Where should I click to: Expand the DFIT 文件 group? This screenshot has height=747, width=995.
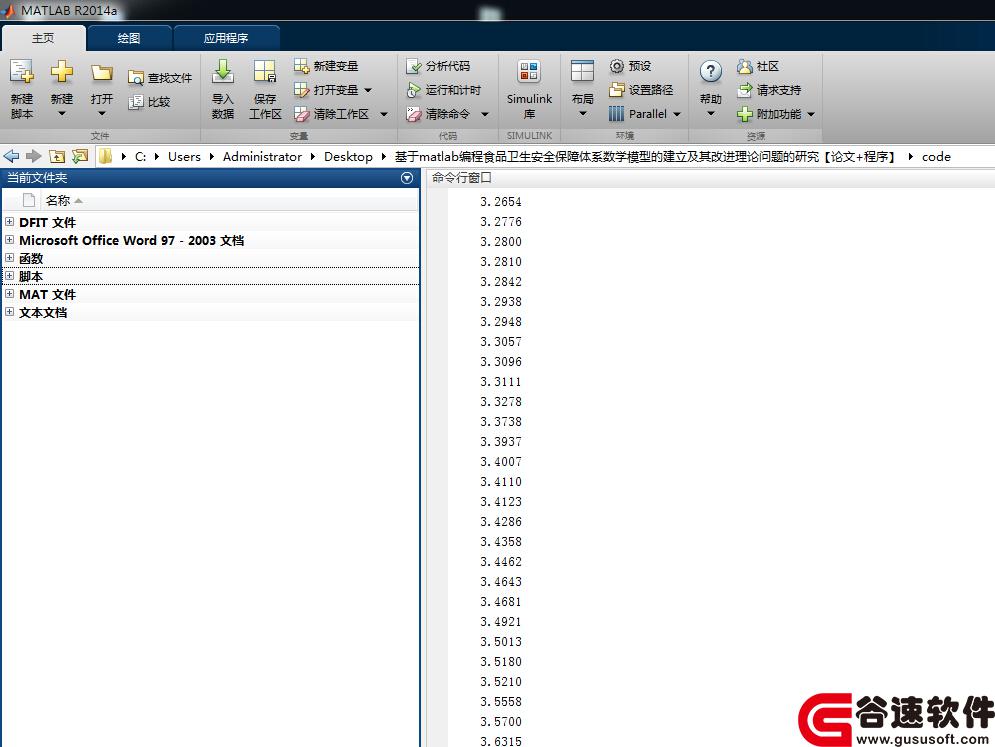click(9, 221)
